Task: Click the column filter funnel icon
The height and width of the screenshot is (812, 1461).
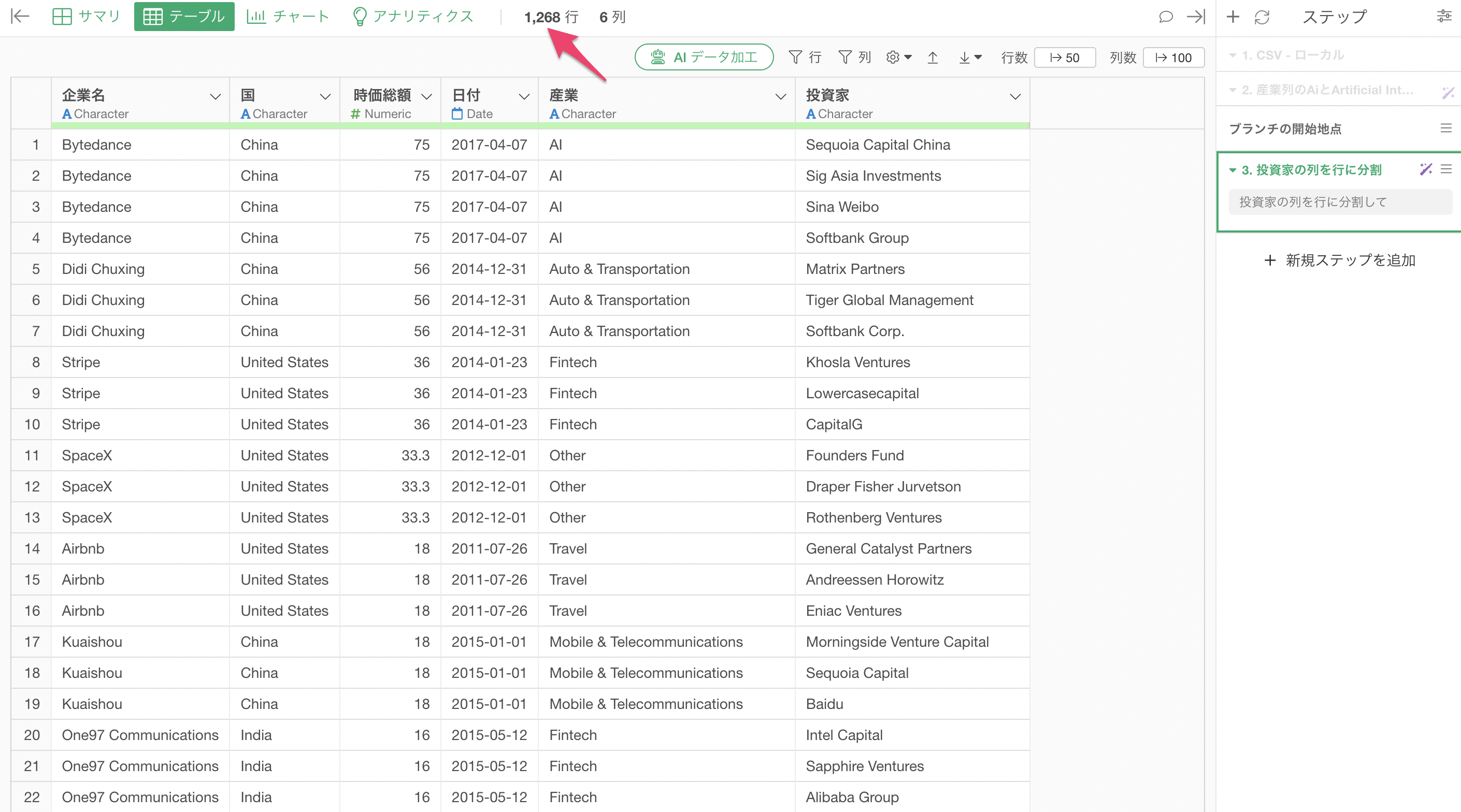Action: [845, 57]
